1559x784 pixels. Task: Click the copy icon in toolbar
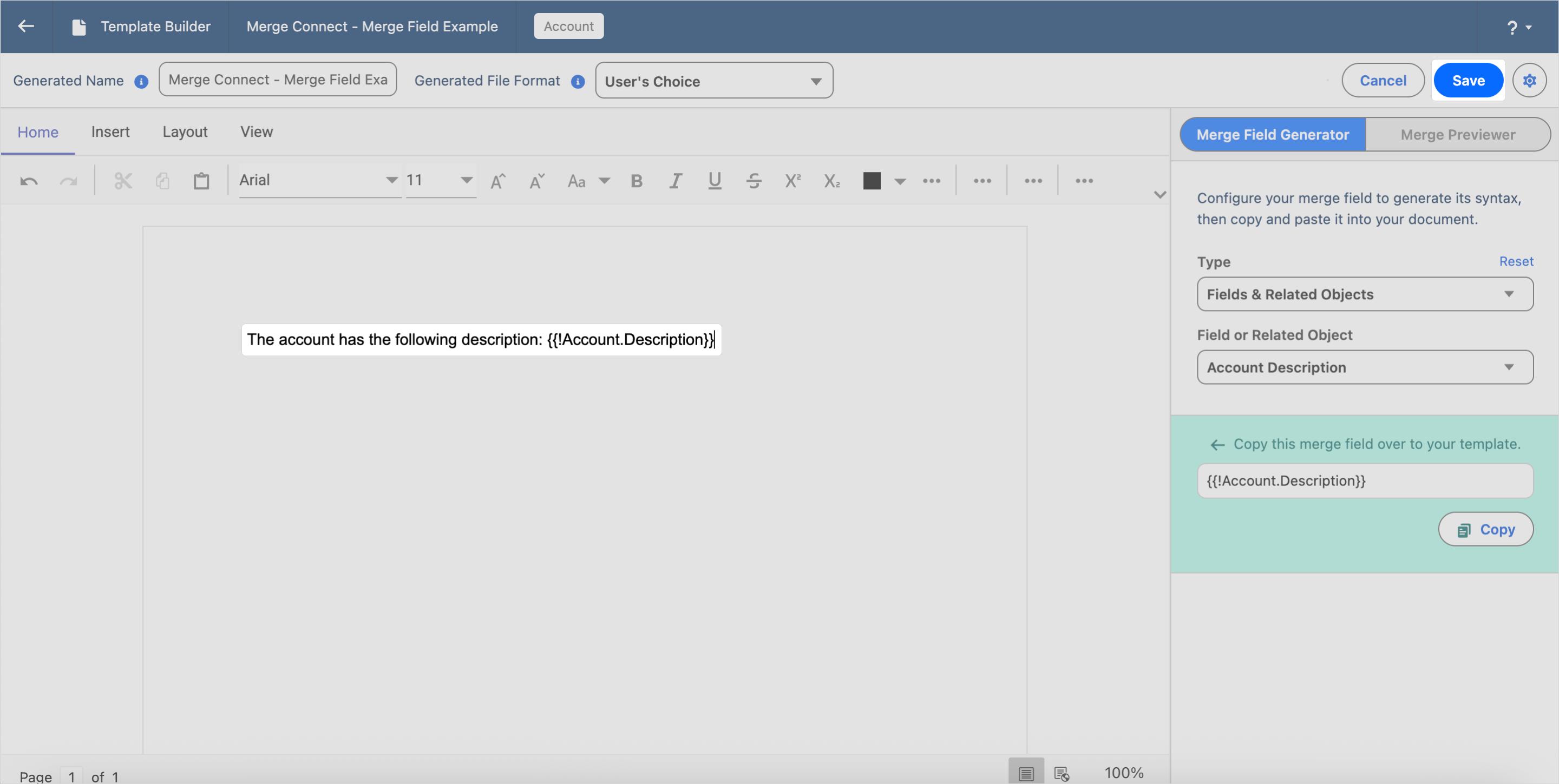[162, 180]
